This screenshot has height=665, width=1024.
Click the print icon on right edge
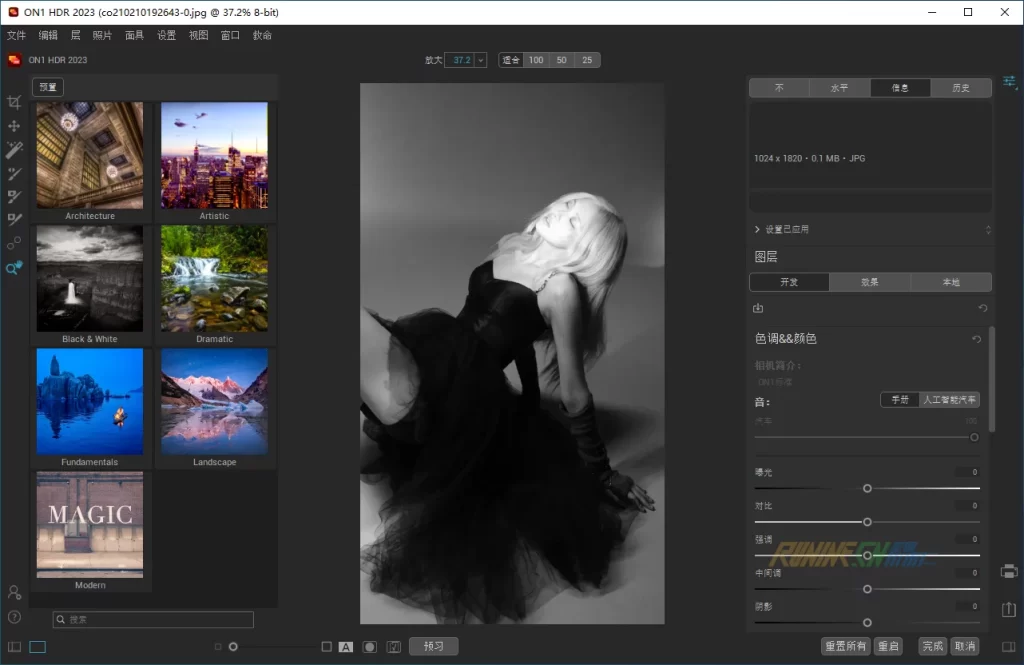pos(1009,571)
